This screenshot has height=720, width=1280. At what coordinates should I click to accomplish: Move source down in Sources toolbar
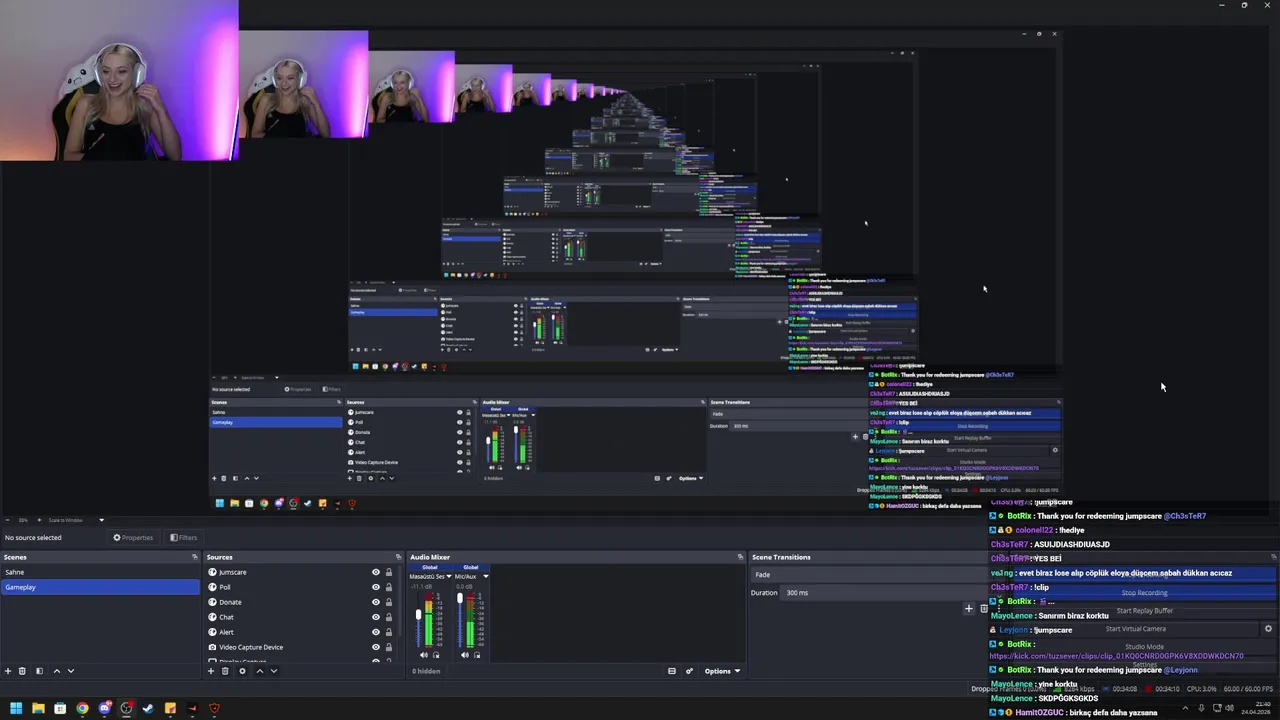(273, 671)
